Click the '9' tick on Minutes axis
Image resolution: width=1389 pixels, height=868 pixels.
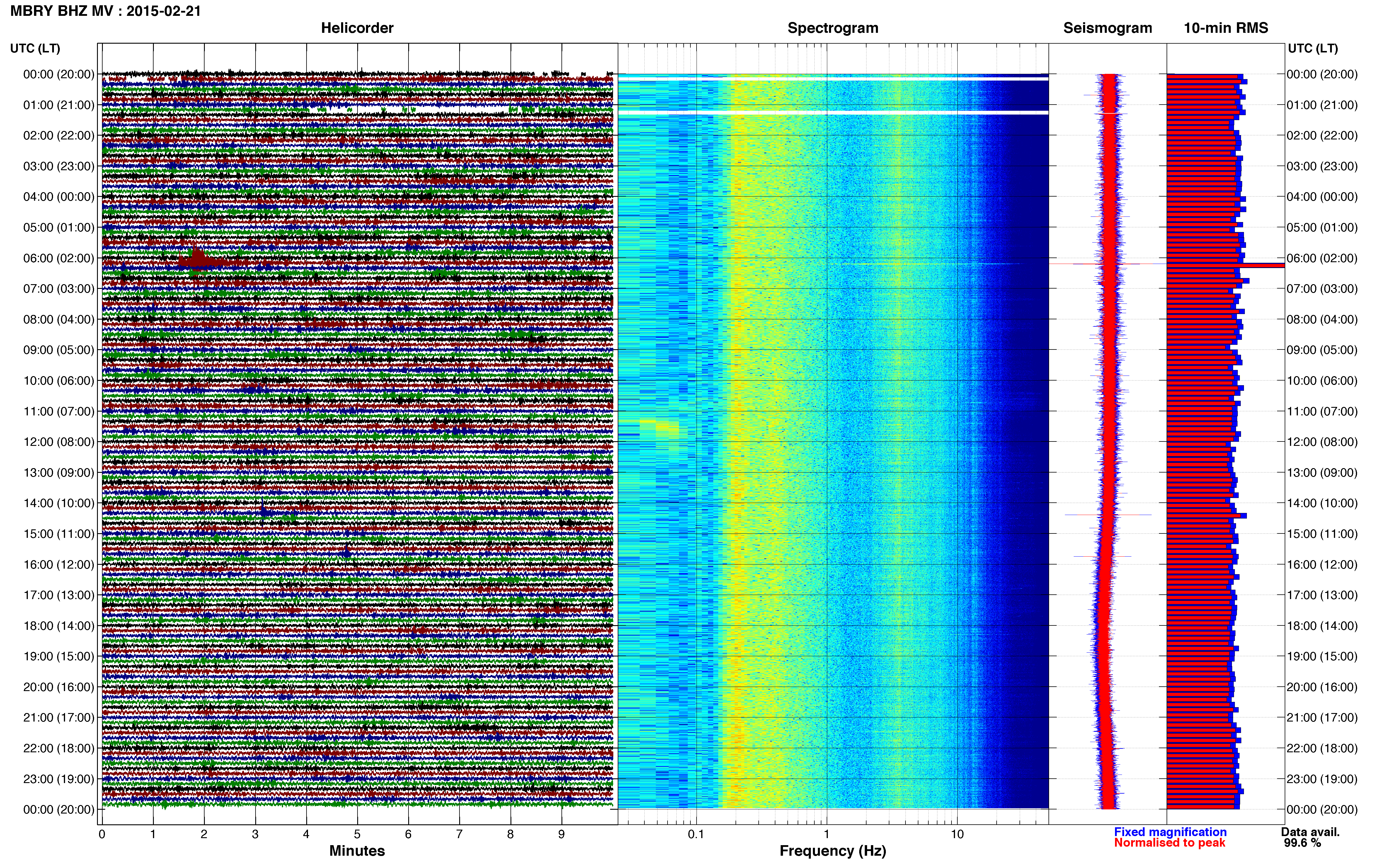561,834
